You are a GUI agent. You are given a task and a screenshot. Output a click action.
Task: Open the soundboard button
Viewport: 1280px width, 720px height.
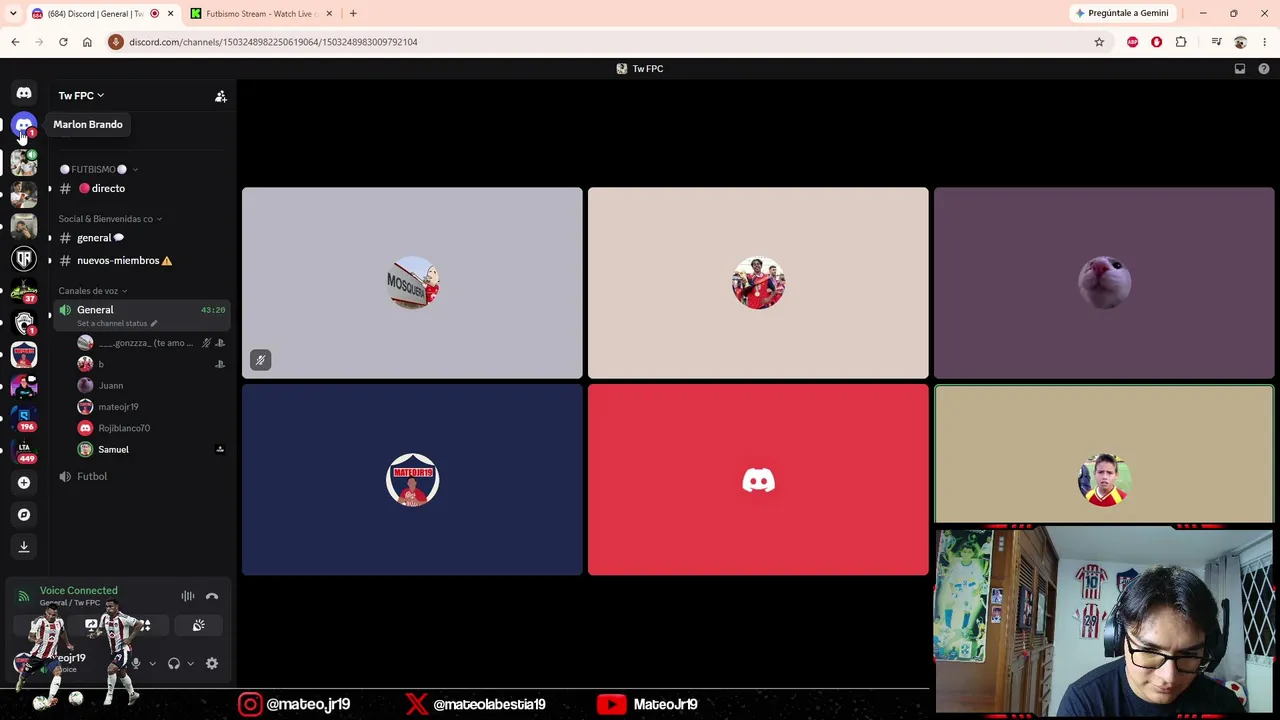click(x=199, y=625)
